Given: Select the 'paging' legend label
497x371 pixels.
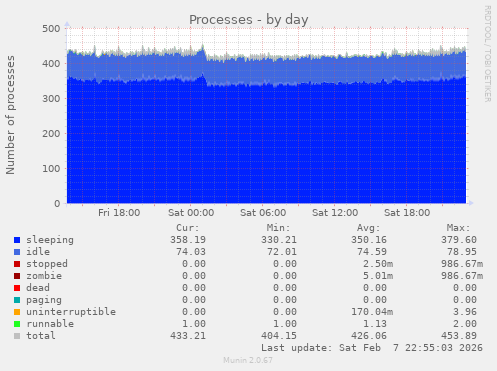Looking at the screenshot, I should pos(44,300).
